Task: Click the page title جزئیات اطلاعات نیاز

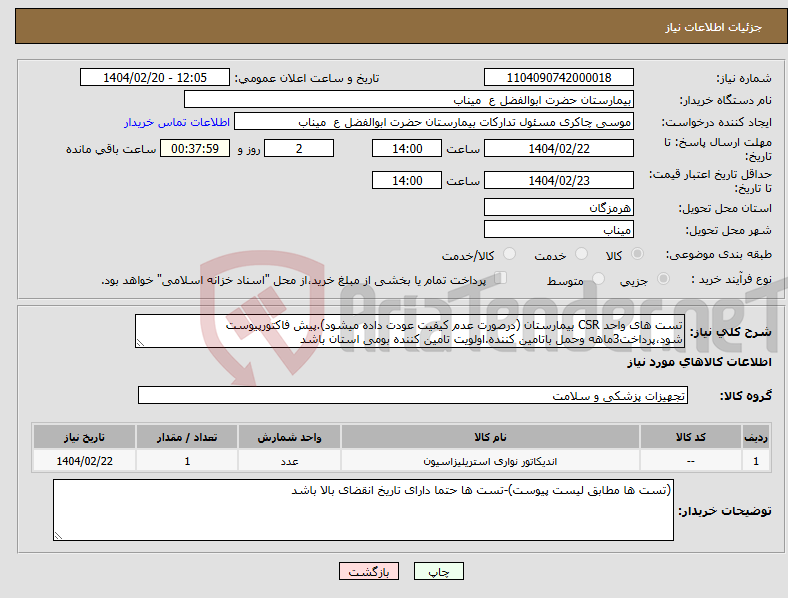Action: (714, 27)
